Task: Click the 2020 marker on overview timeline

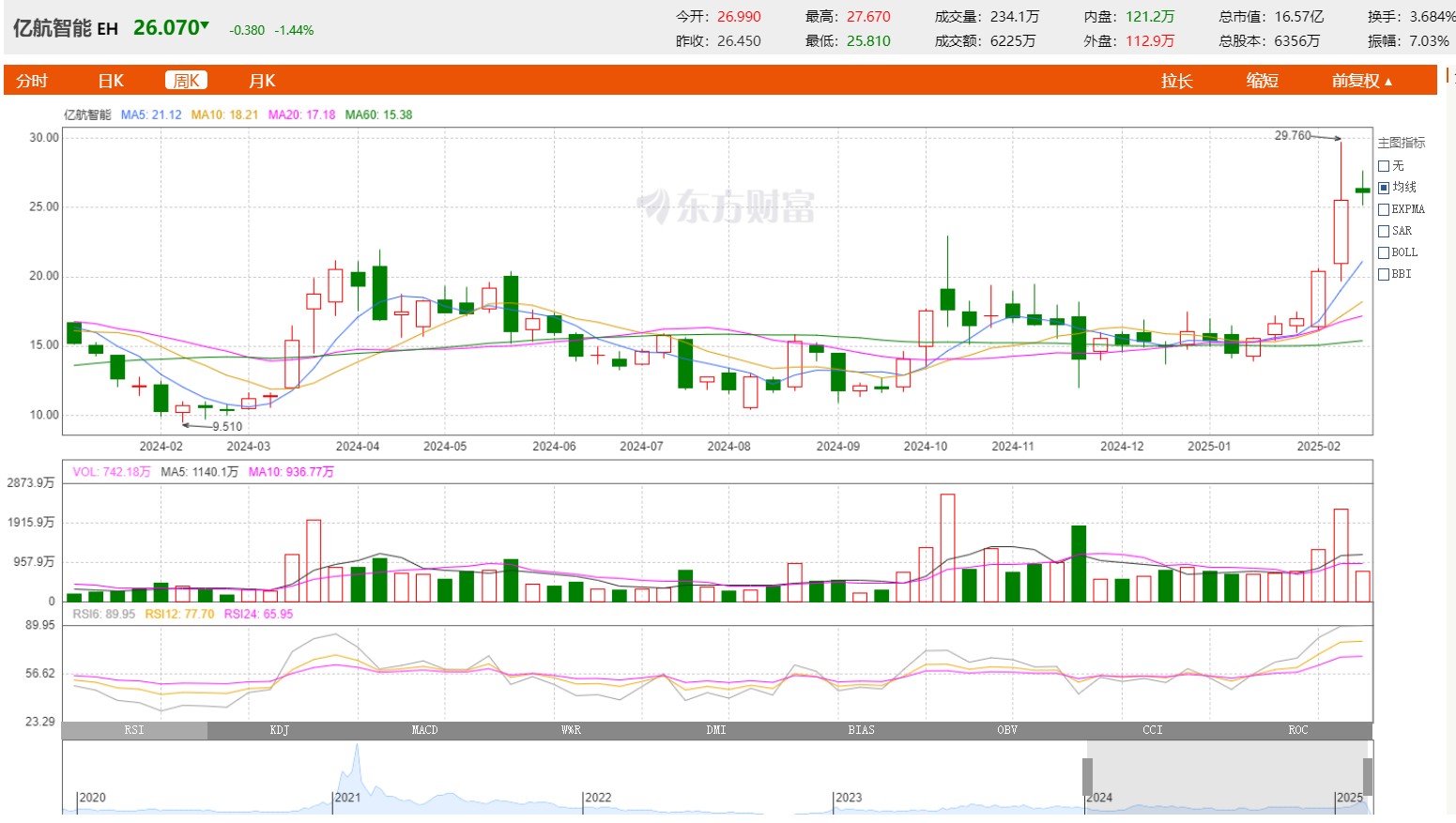Action: tap(92, 798)
